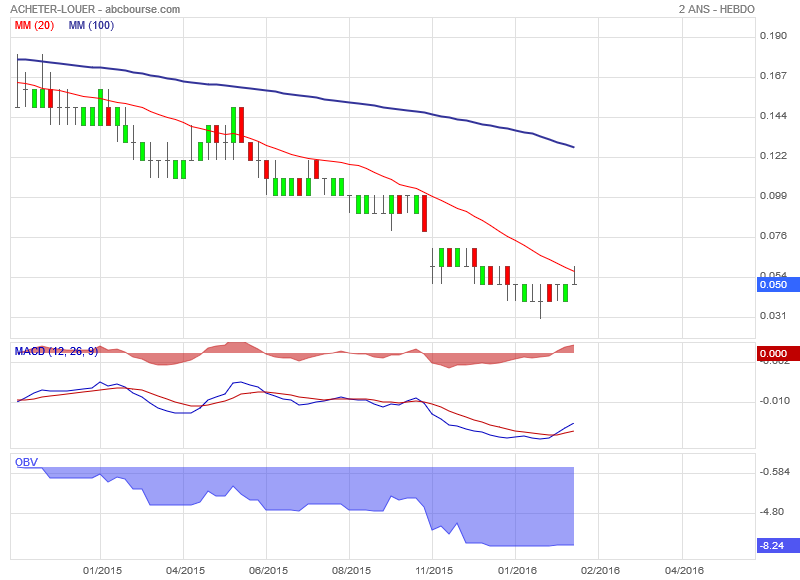Screen dimensions: 800x580
Task: Click the MACD (12, 26, 9) indicator label
Action: click(56, 351)
